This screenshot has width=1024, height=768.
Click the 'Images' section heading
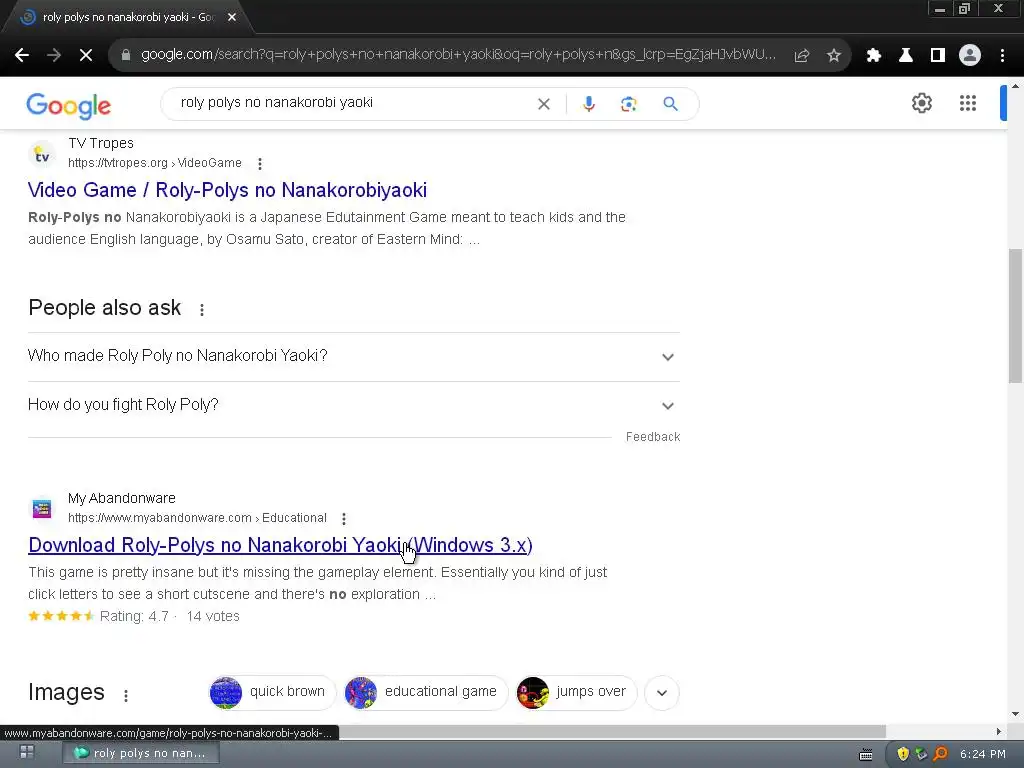click(66, 692)
